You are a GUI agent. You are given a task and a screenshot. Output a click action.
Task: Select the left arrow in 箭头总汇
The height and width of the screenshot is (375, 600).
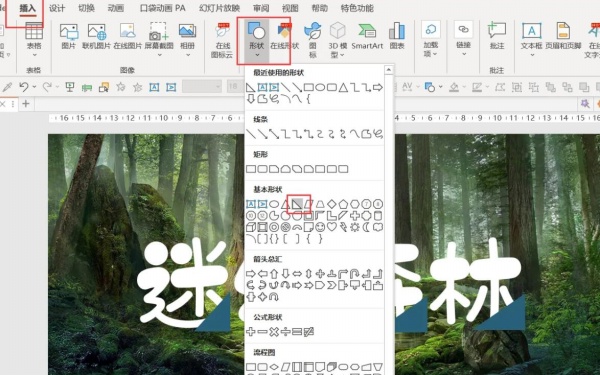click(x=262, y=274)
